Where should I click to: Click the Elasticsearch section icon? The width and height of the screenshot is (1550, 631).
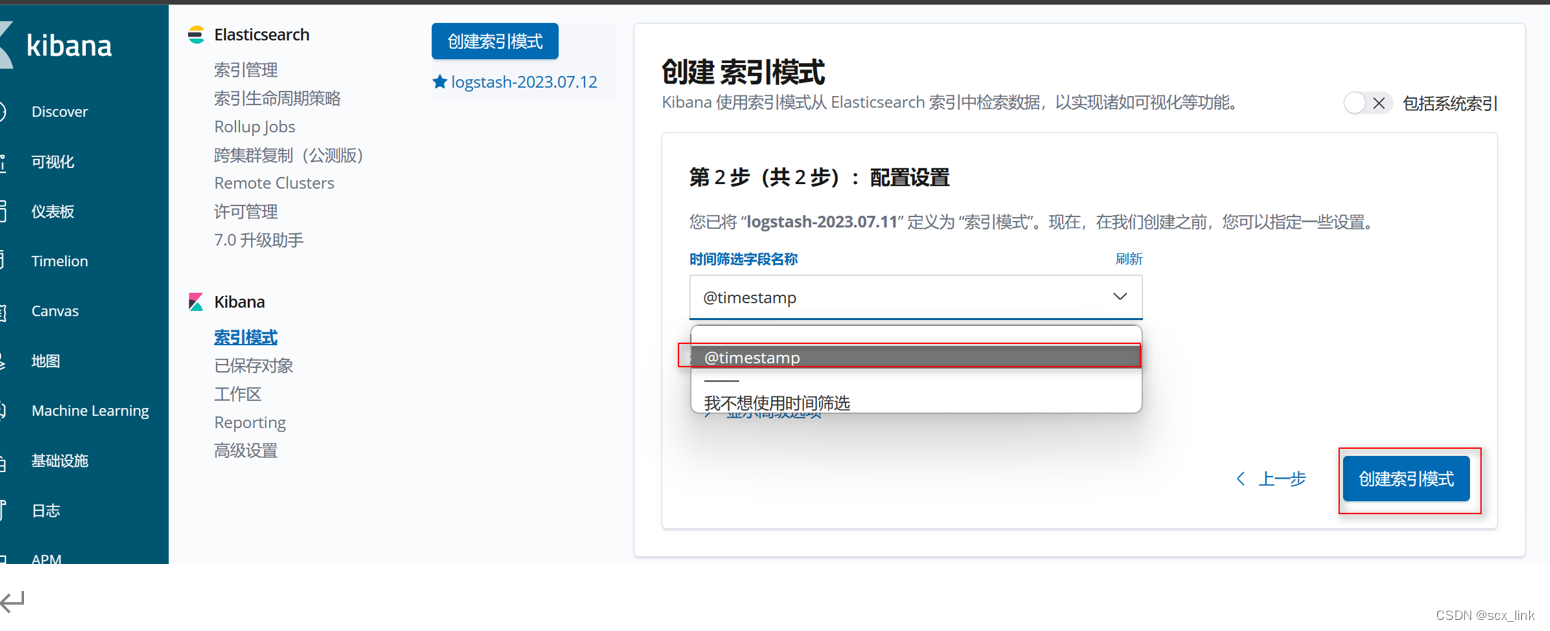tap(196, 35)
